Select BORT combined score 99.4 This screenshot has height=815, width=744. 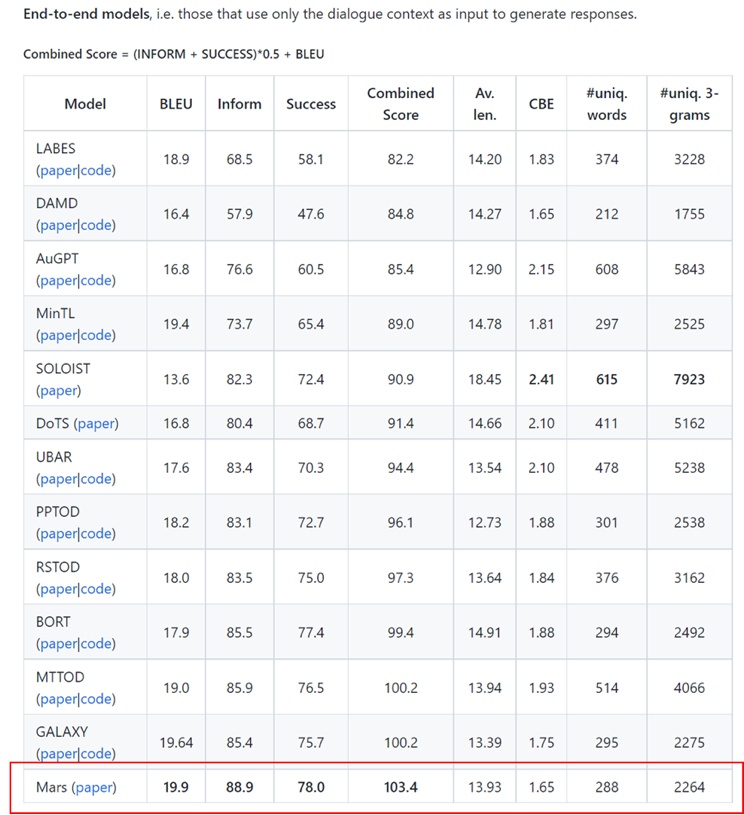coord(400,633)
